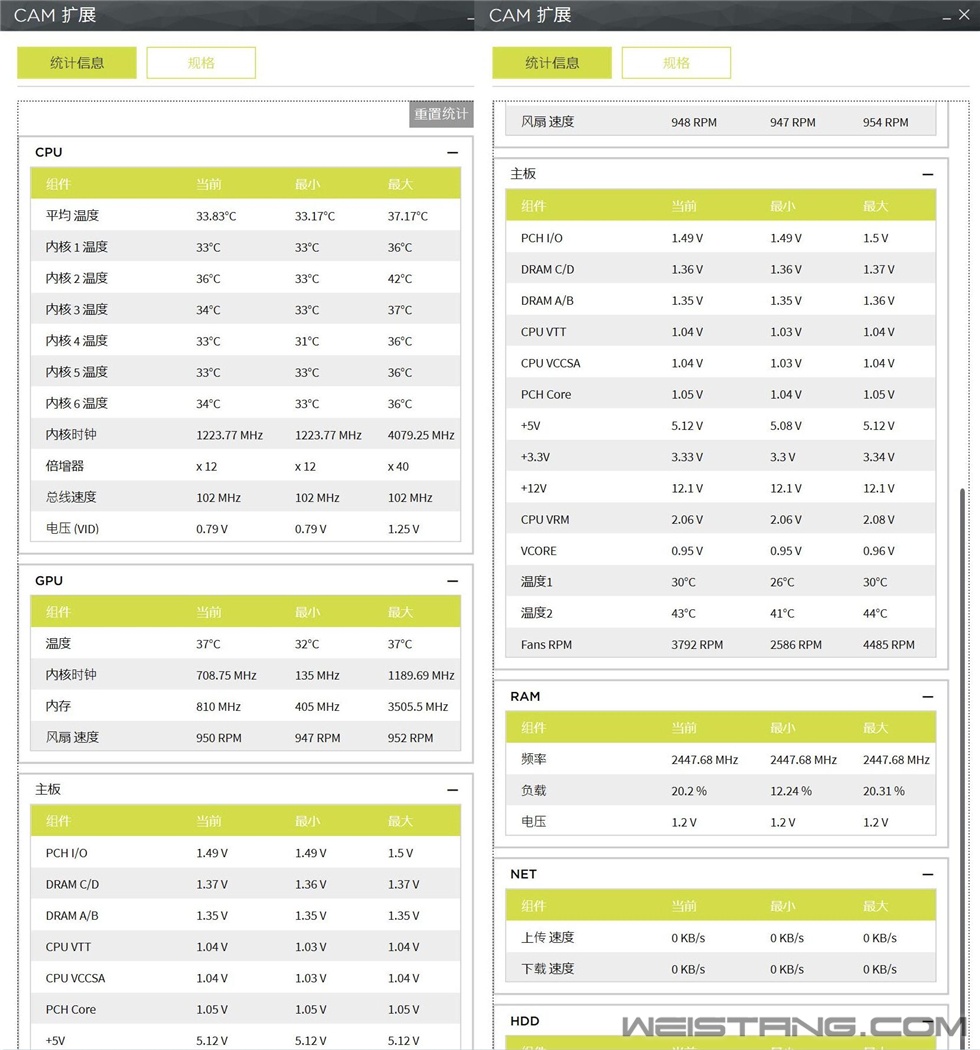
Task: Select the VCORE row in 主板 table
Action: 720,551
